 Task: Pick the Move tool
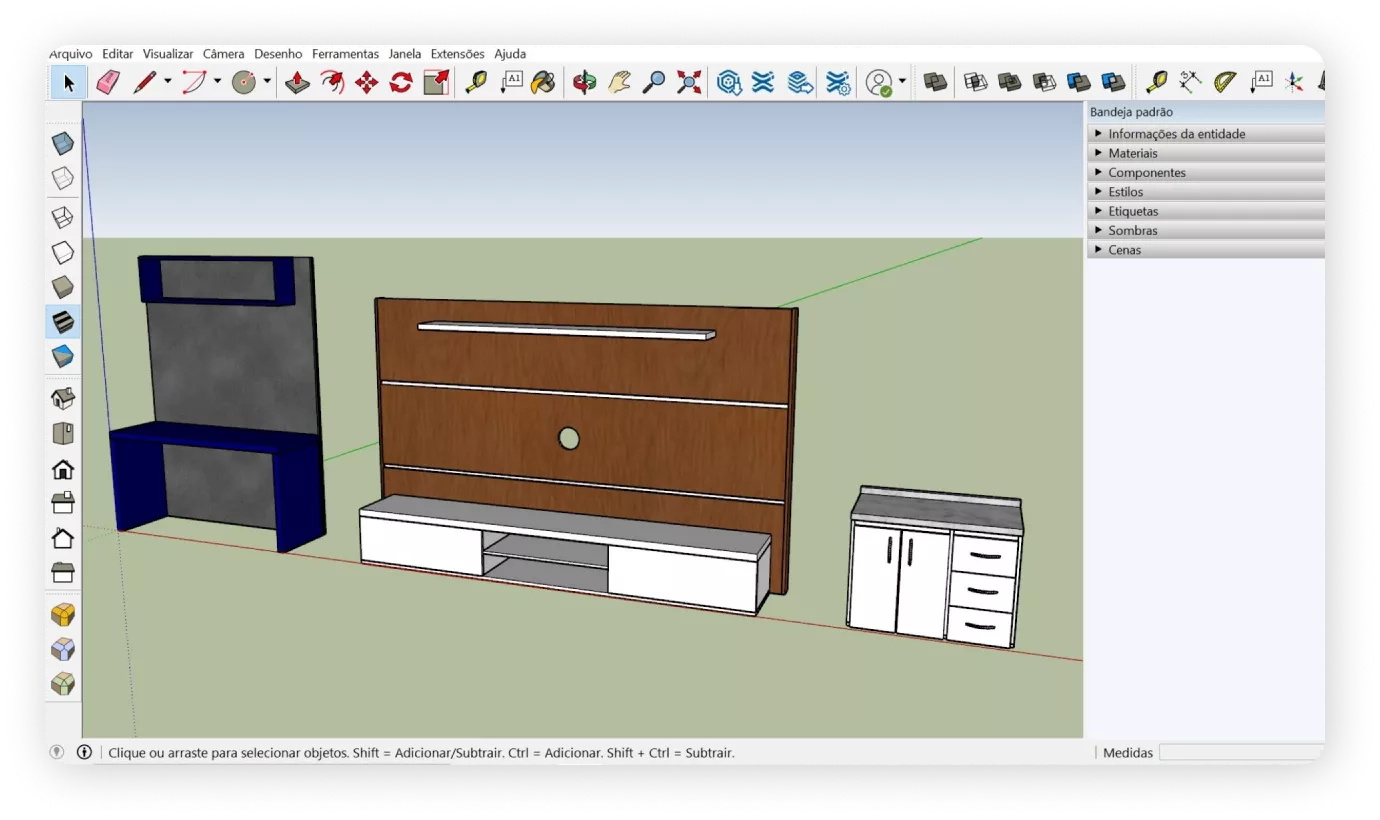366,82
